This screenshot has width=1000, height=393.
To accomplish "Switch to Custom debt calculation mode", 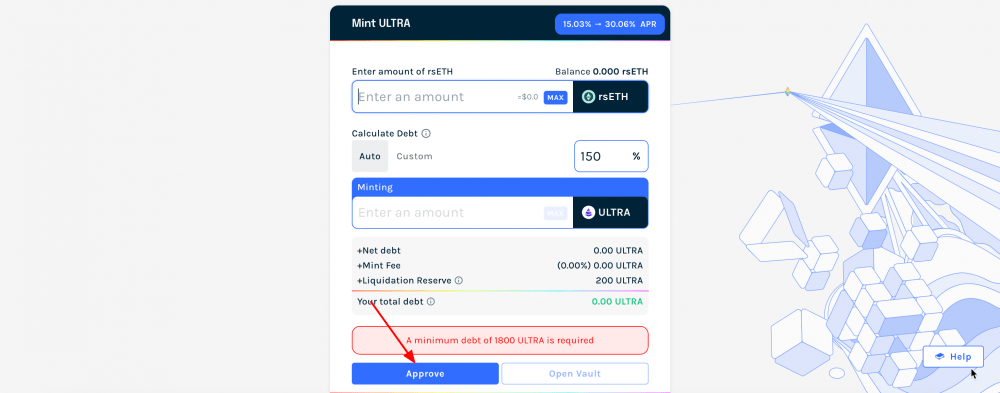I will (415, 156).
